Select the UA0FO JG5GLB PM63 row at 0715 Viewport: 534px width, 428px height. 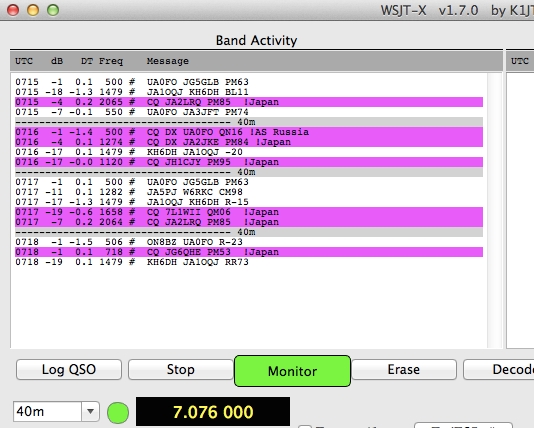tap(249, 82)
